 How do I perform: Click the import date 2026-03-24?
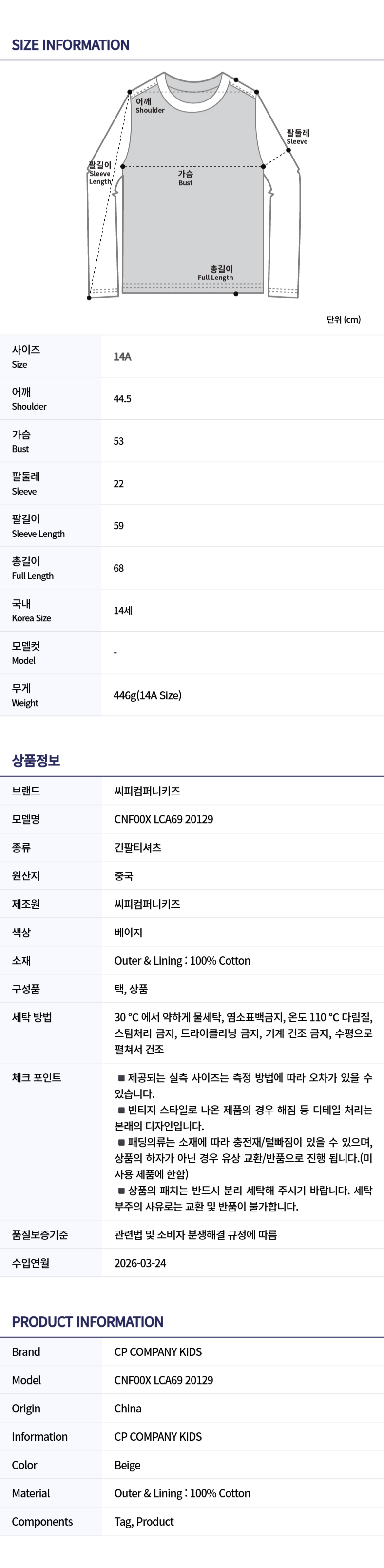point(140,1263)
